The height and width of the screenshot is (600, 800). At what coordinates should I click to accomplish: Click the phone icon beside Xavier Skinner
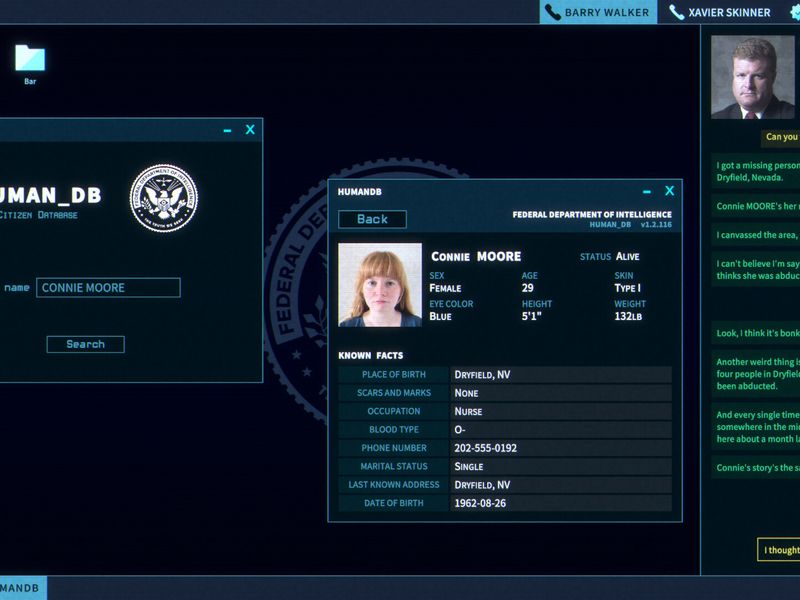(x=677, y=12)
